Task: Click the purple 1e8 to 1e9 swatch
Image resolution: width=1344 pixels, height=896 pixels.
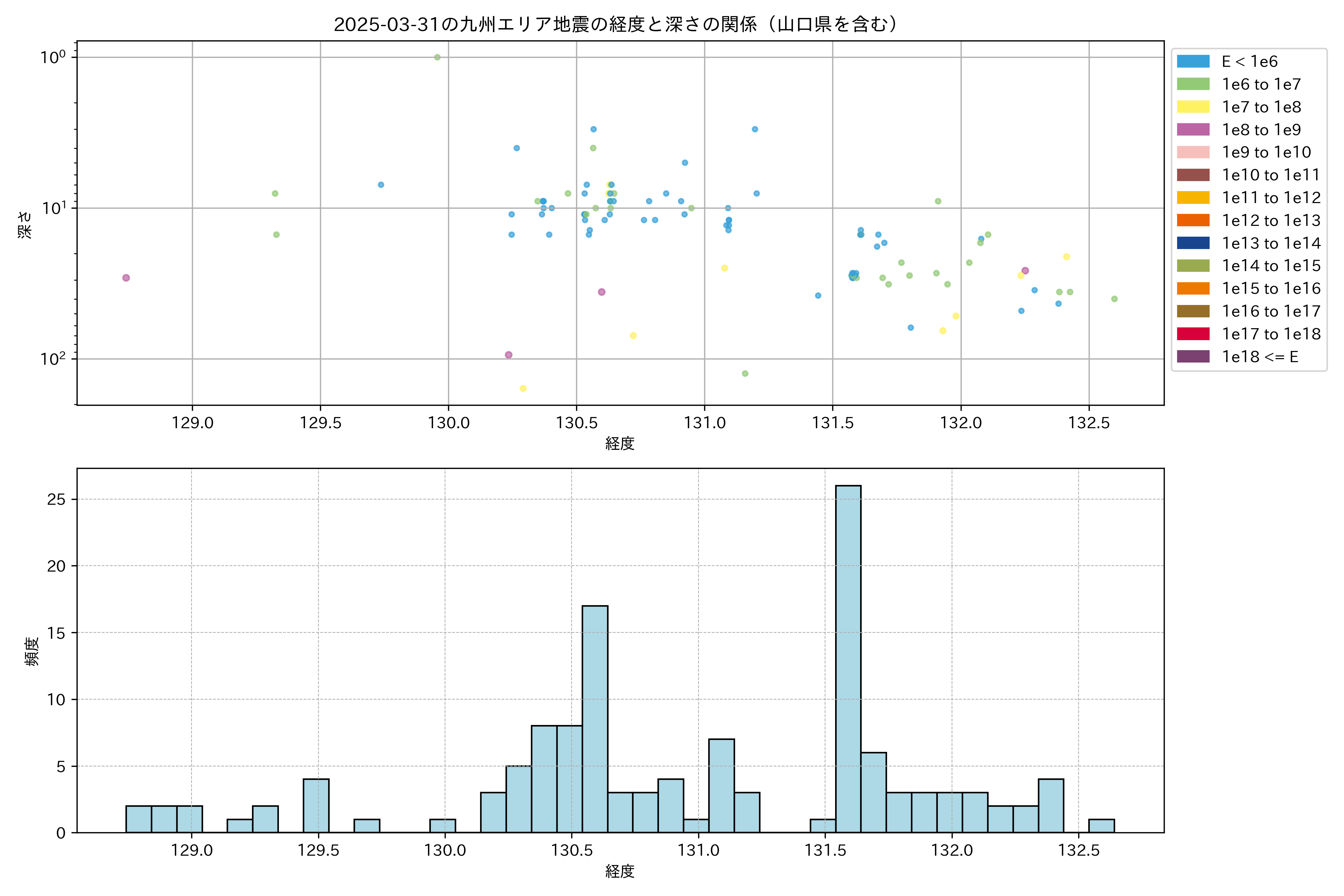Action: point(1193,130)
